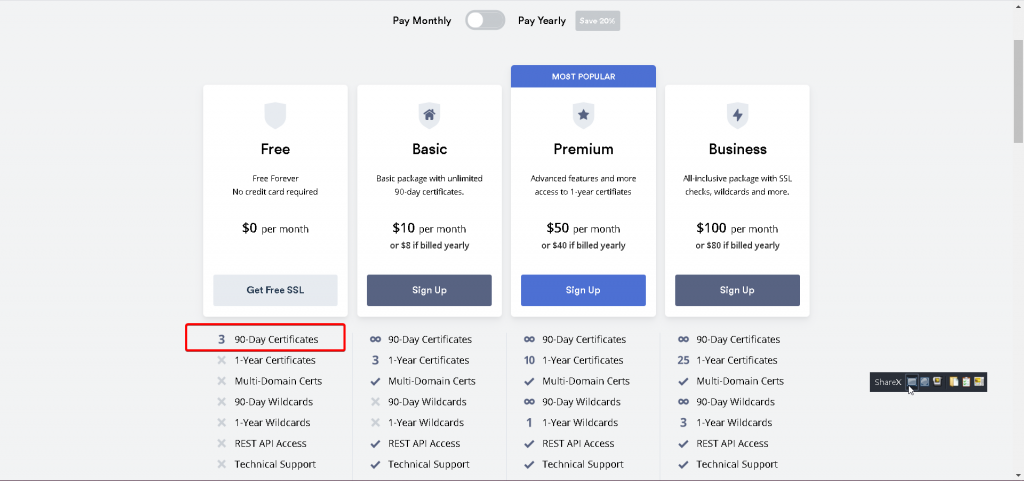
Task: Sign up for the Basic plan
Action: pos(429,290)
